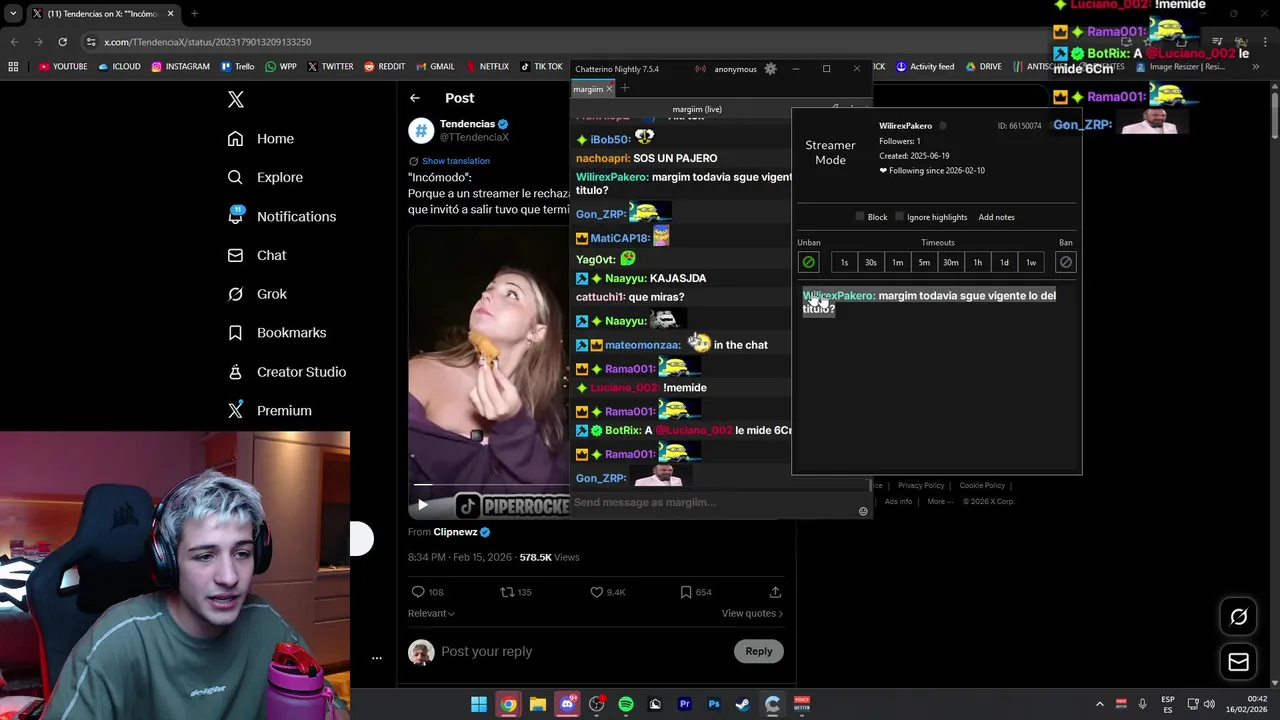Go back using the arrow beside Post
Screen dimensions: 1280x720
pyautogui.click(x=415, y=98)
